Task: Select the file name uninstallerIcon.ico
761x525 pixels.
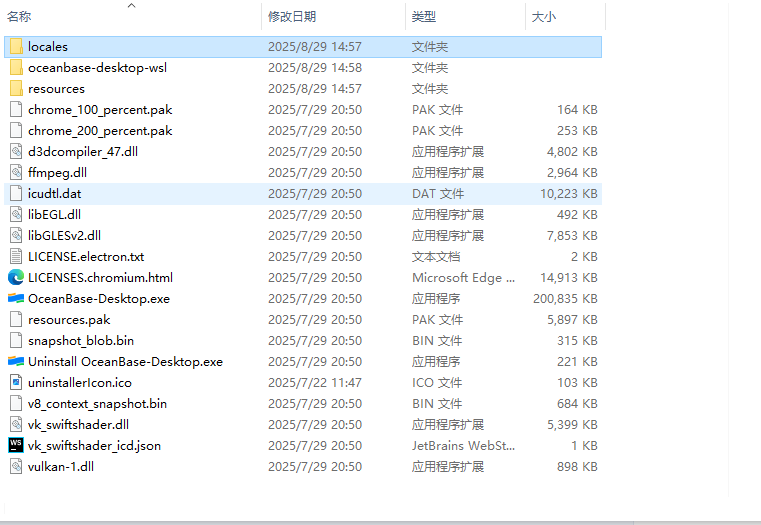Action: 80,382
